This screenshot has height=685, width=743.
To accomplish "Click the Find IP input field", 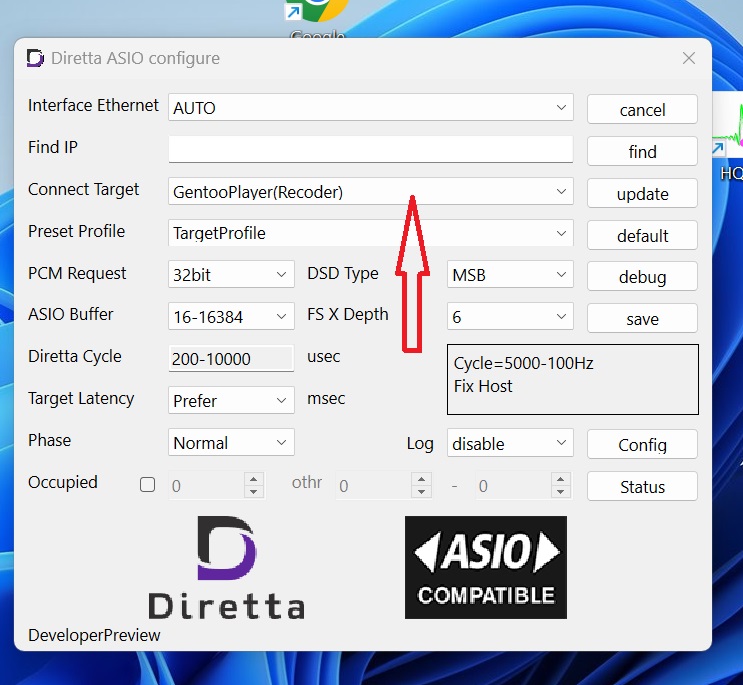I will click(x=371, y=149).
